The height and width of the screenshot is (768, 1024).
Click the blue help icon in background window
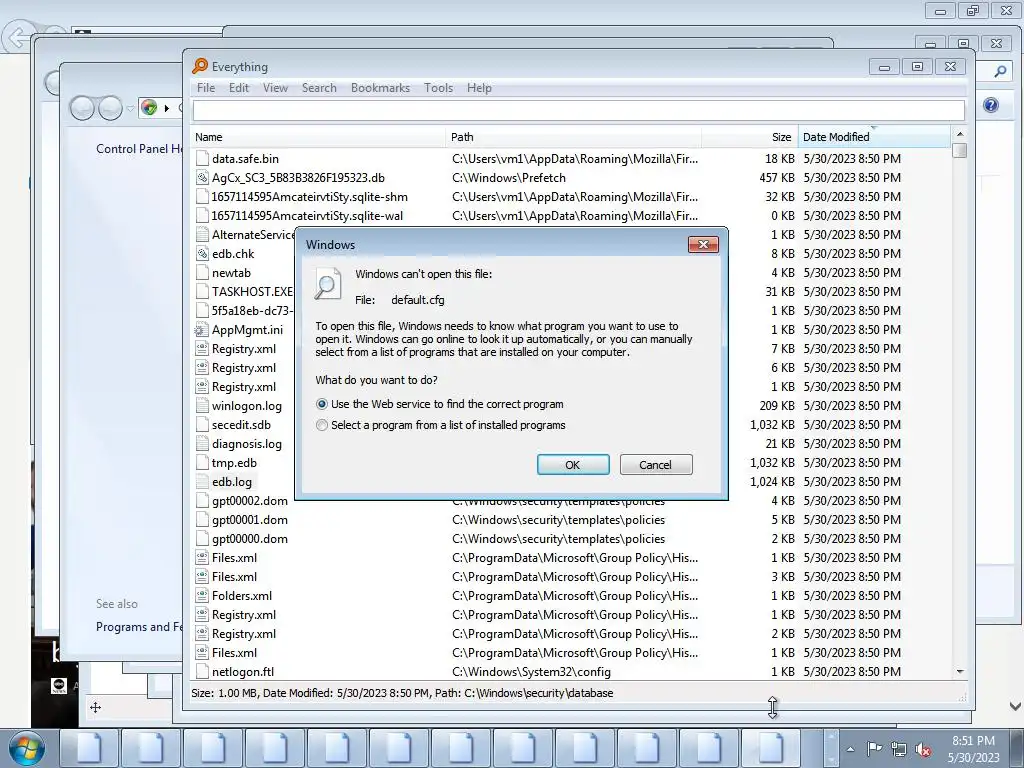point(990,105)
